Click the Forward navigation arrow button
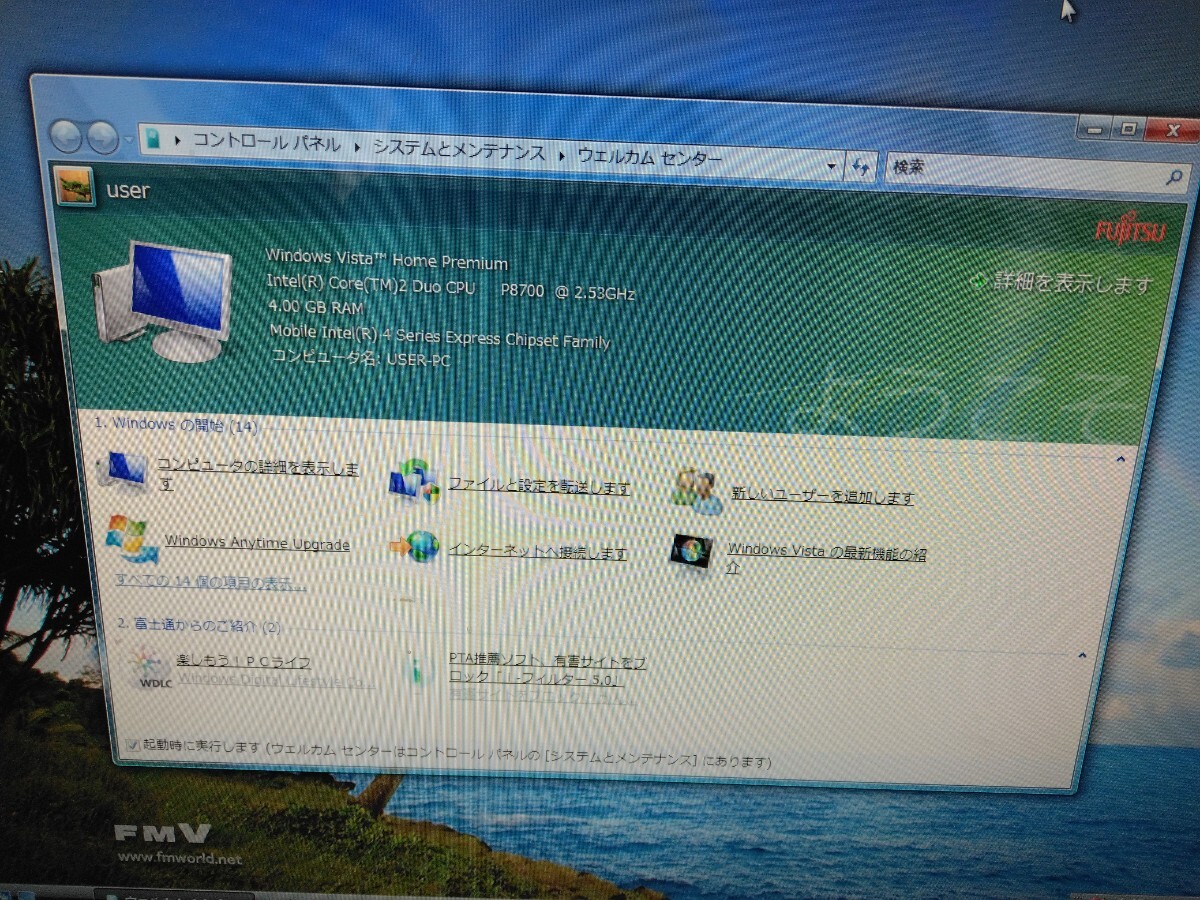 pos(102,136)
